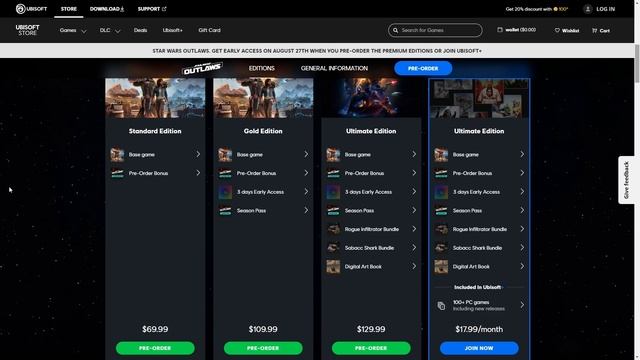Click the Get 20% discount link
640x360 pixels.
click(x=537, y=9)
